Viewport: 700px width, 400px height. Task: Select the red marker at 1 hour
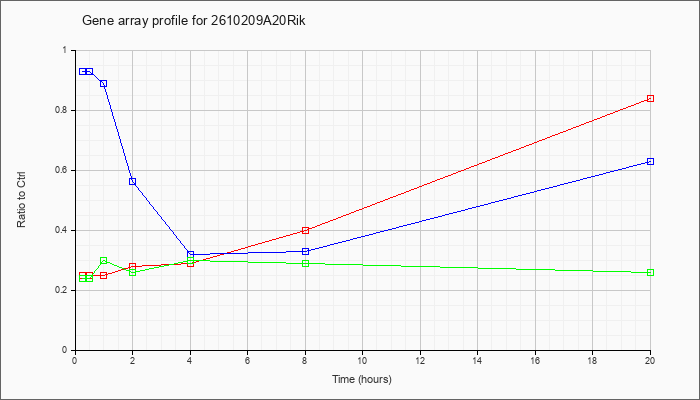click(x=104, y=275)
